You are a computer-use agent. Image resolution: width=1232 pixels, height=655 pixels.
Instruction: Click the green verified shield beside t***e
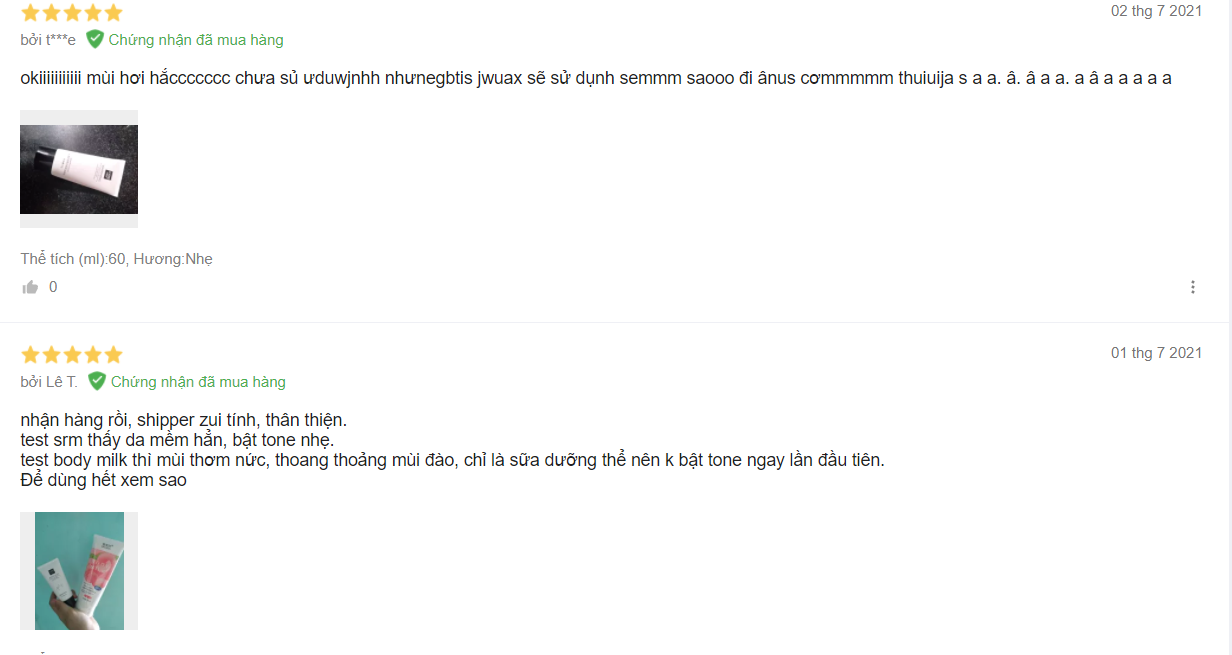coord(95,39)
